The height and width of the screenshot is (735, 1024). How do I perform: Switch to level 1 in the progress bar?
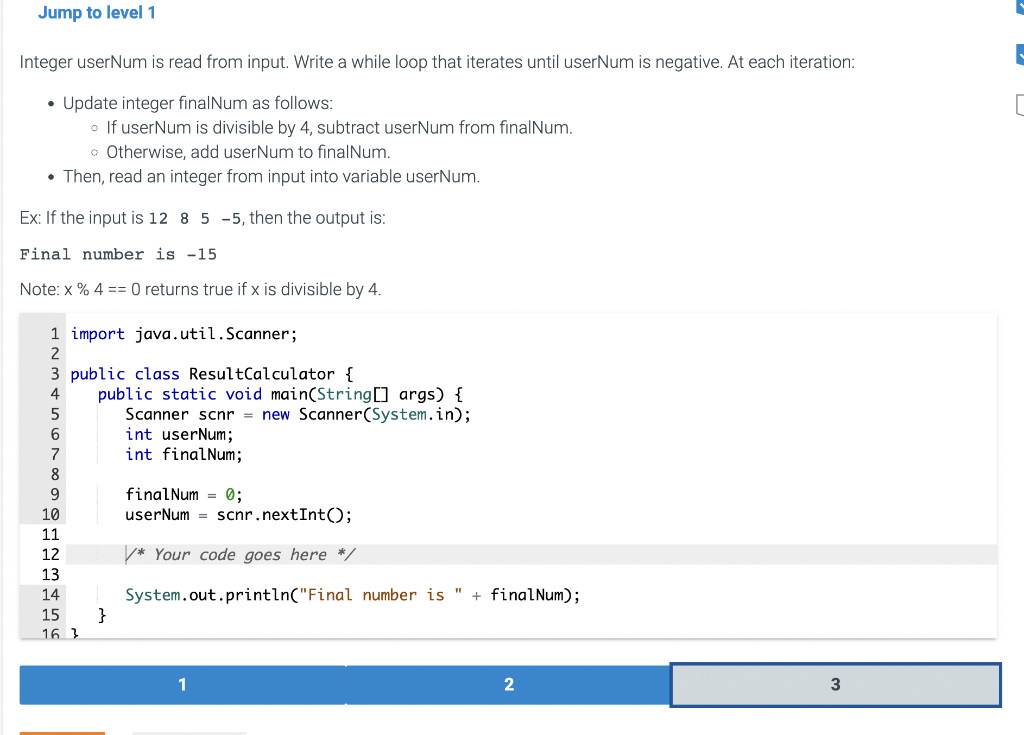pyautogui.click(x=182, y=684)
